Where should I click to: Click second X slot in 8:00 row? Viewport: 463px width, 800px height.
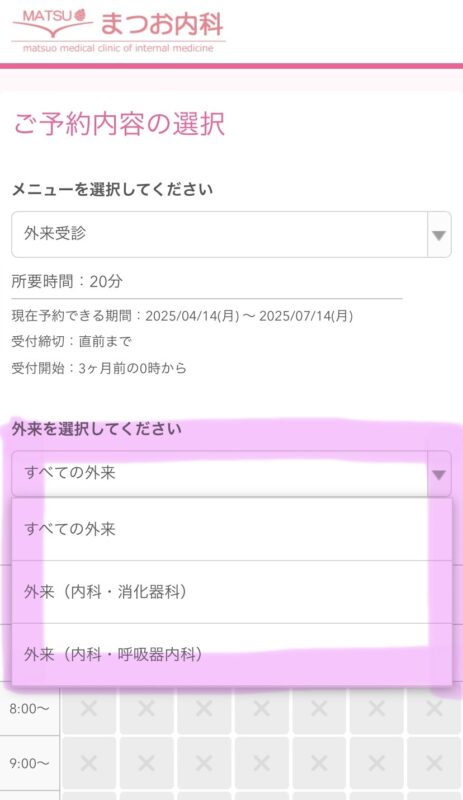coord(147,708)
